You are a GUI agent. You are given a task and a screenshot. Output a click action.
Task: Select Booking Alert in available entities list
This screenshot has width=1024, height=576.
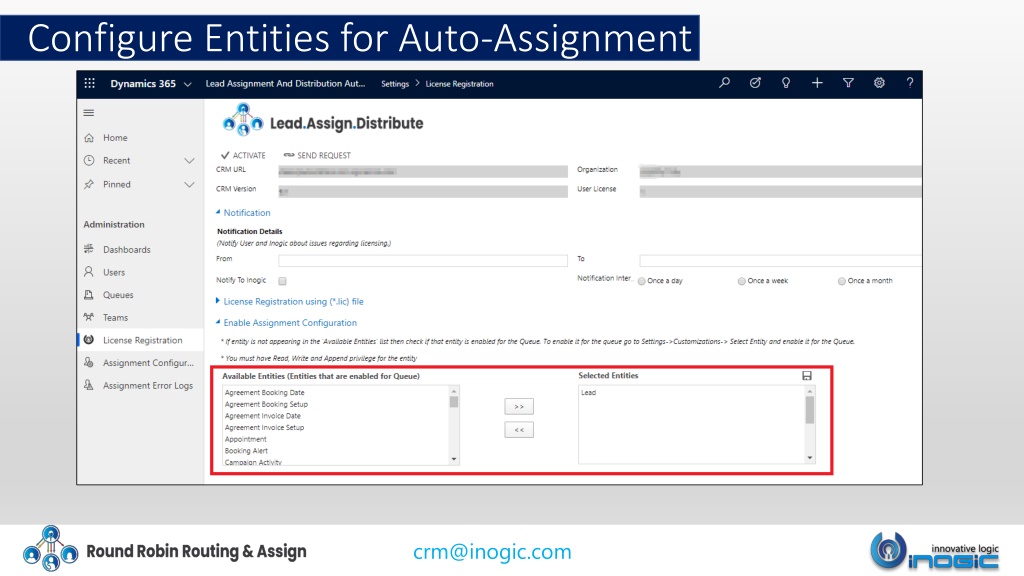click(x=246, y=451)
